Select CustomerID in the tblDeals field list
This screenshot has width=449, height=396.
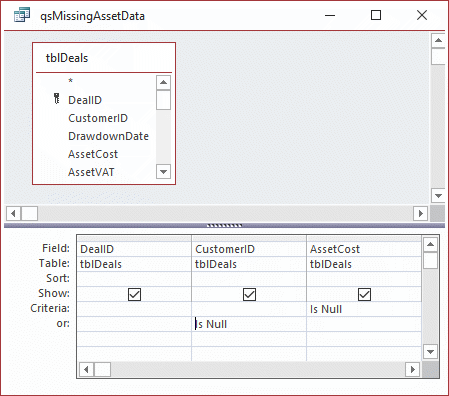click(98, 118)
